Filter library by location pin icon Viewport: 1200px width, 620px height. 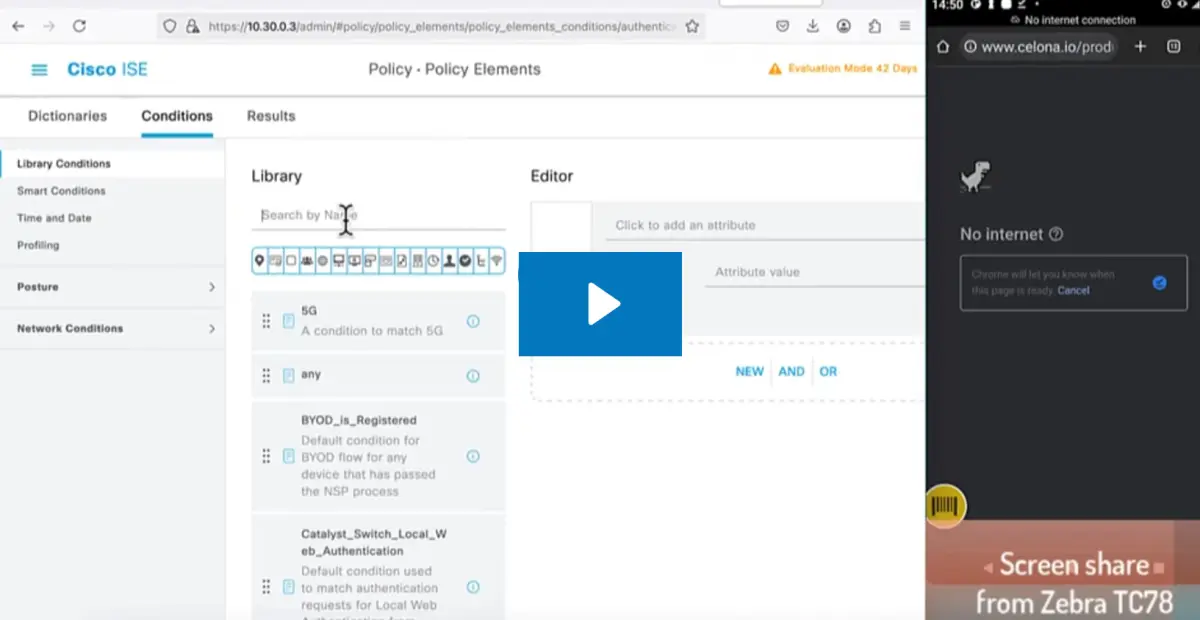tap(260, 261)
